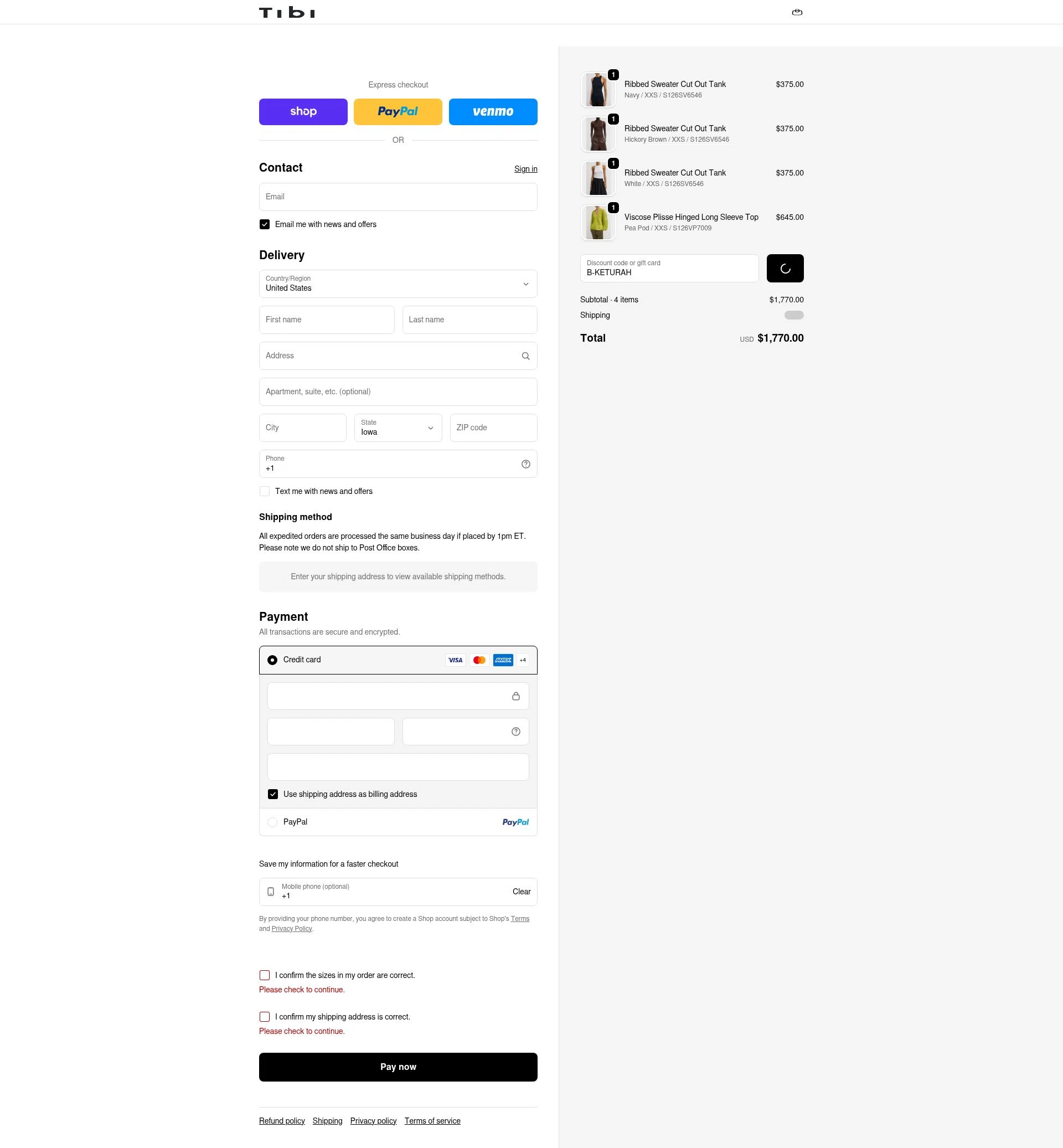
Task: Select the PayPal payment radio option
Action: click(x=272, y=822)
